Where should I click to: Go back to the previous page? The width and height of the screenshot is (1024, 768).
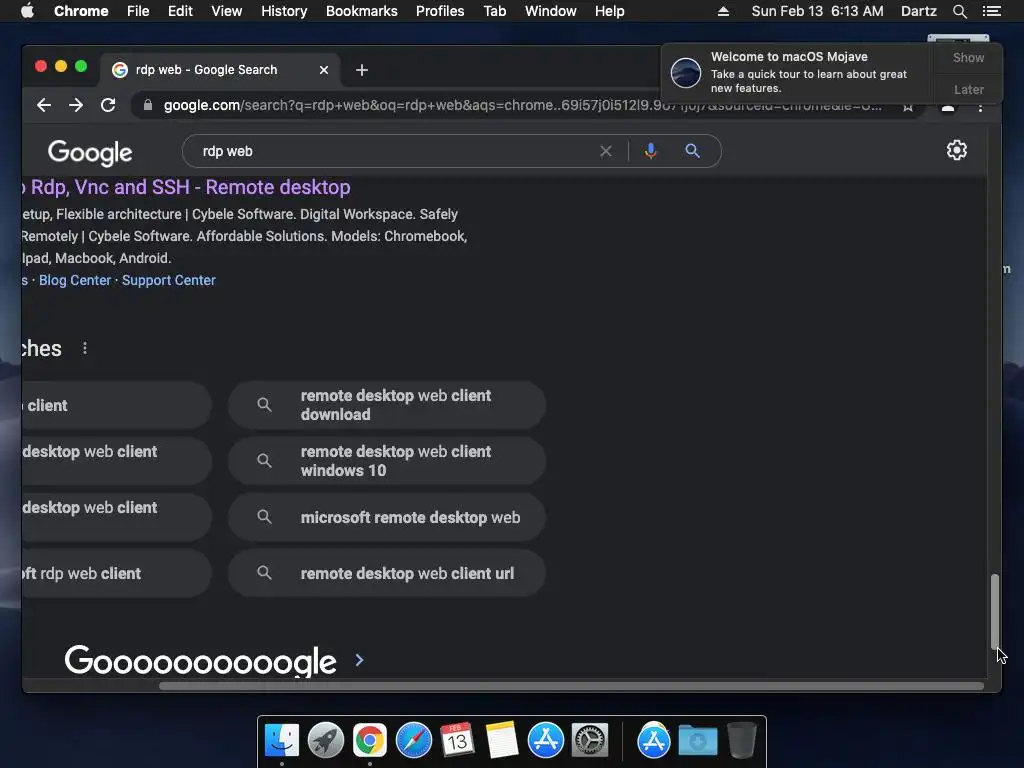[x=44, y=105]
